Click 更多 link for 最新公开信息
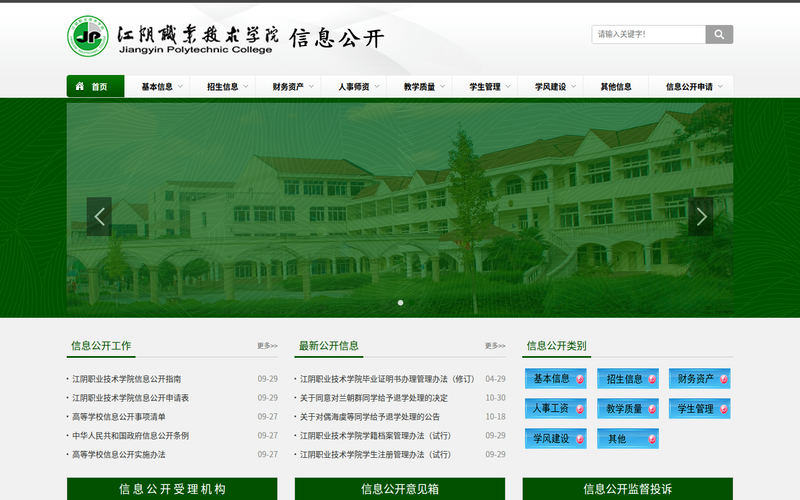Viewport: 800px width, 500px height. (495, 346)
